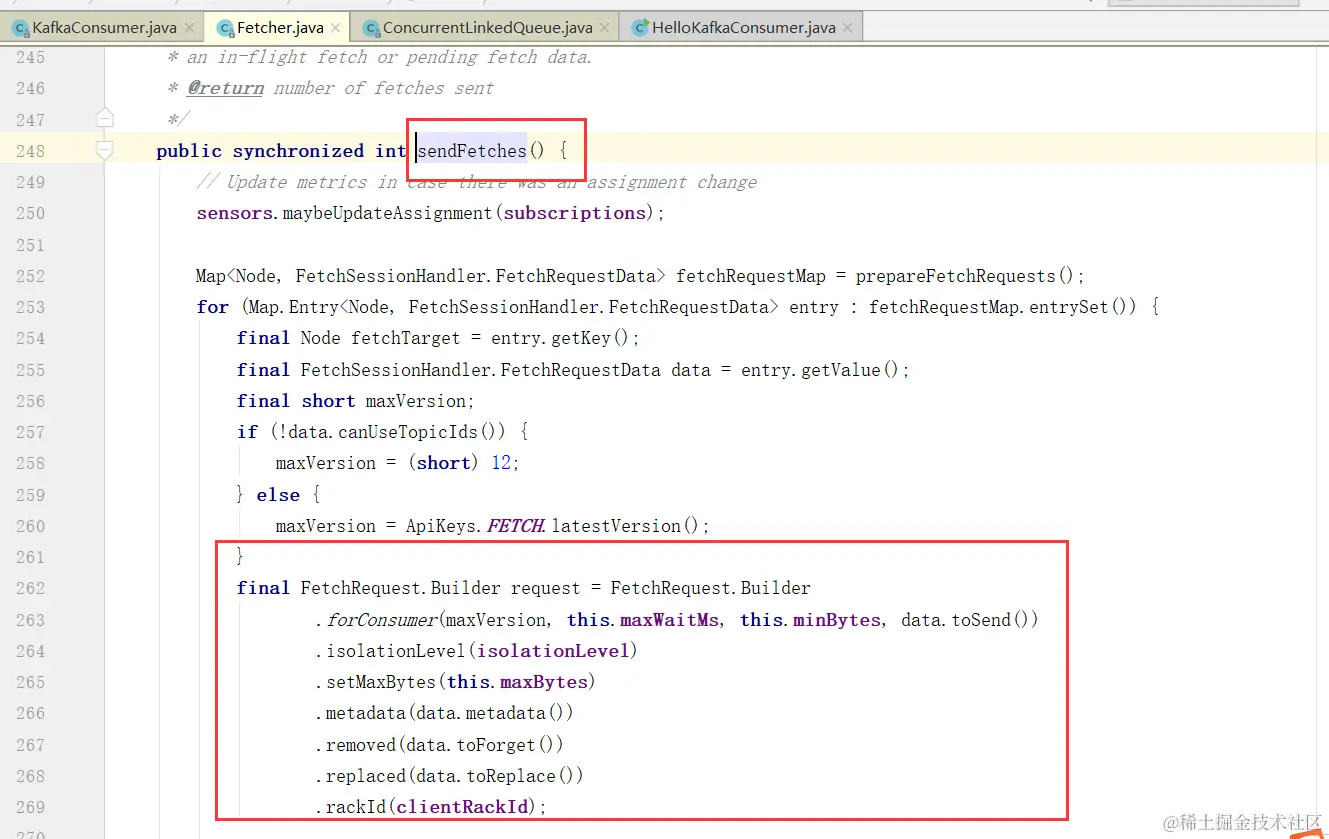Switch to the KafkaConsumer.java tab
The width and height of the screenshot is (1329, 839).
coord(104,27)
